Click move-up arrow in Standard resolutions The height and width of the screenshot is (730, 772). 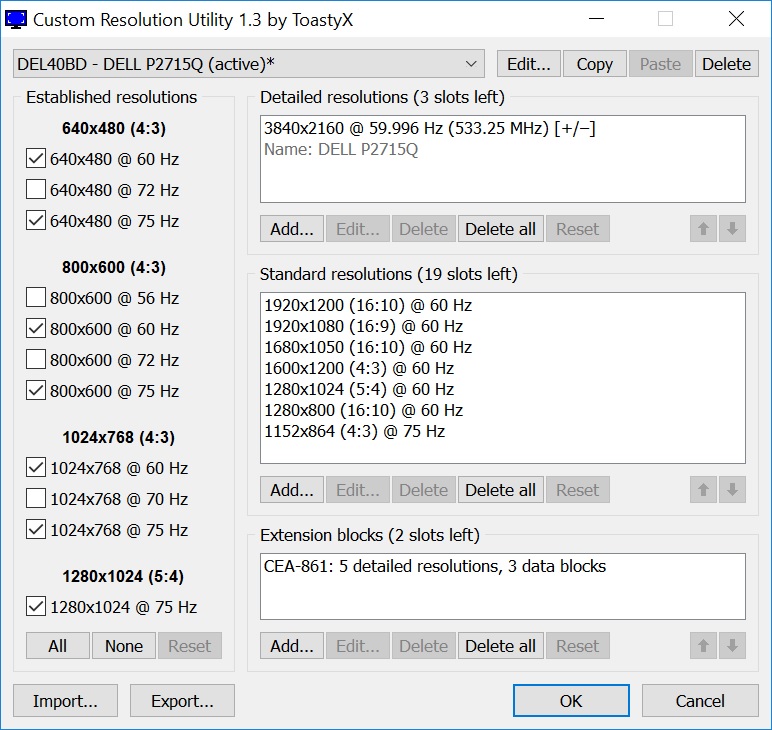pos(703,490)
